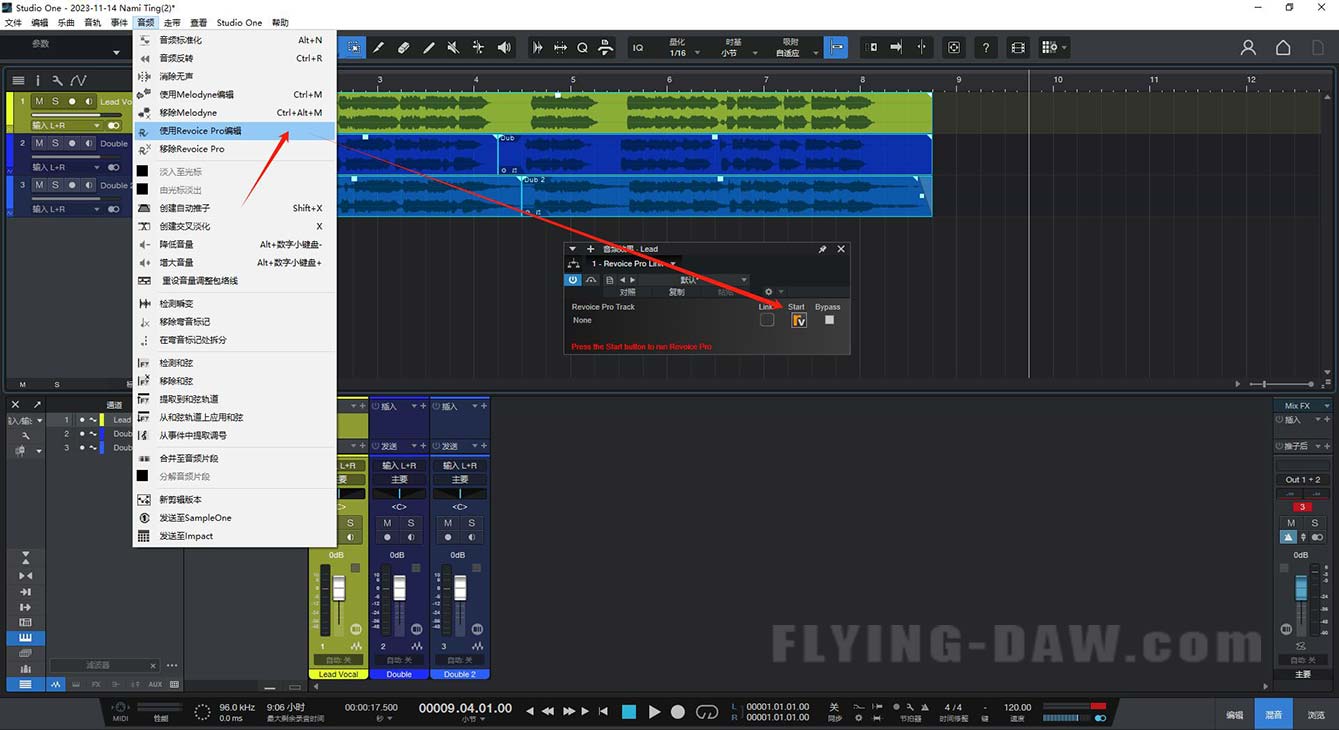Select the Listen speaker tool

(504, 47)
